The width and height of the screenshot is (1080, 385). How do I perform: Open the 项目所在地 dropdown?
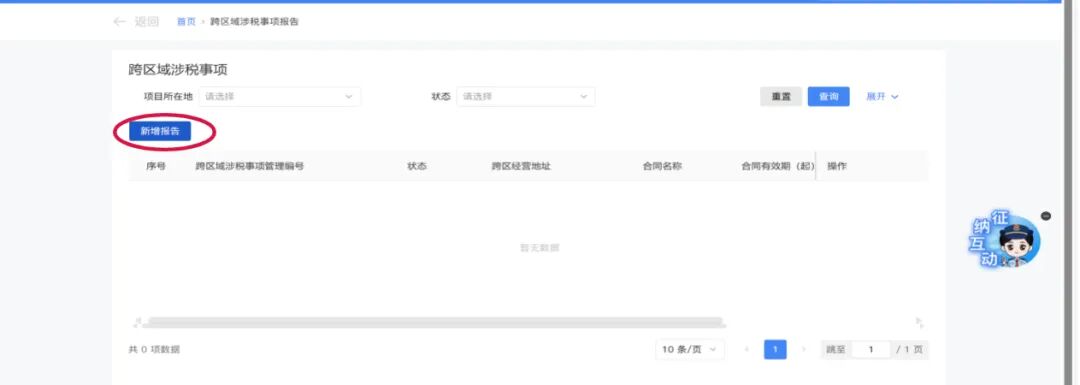[280, 96]
